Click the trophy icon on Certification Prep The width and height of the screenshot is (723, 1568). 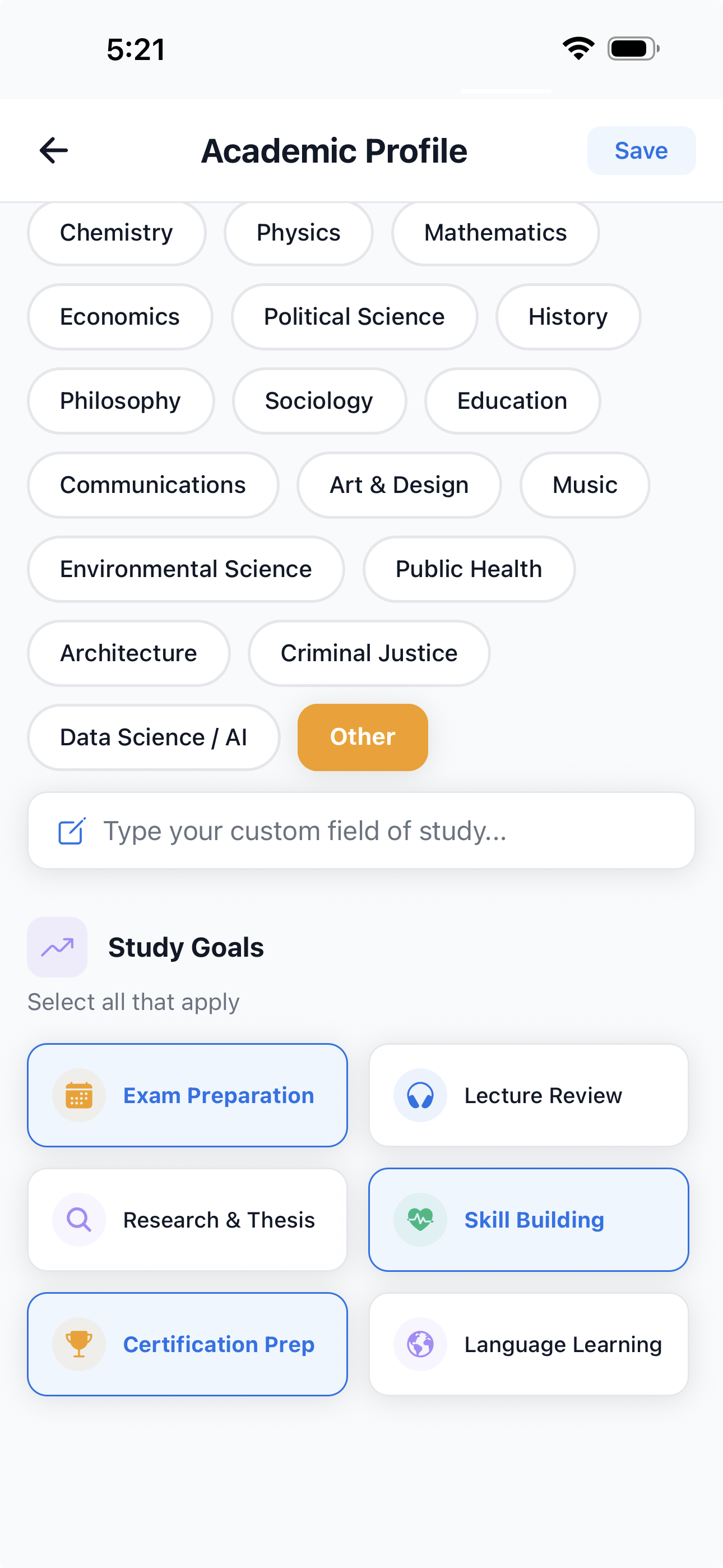coord(79,1343)
